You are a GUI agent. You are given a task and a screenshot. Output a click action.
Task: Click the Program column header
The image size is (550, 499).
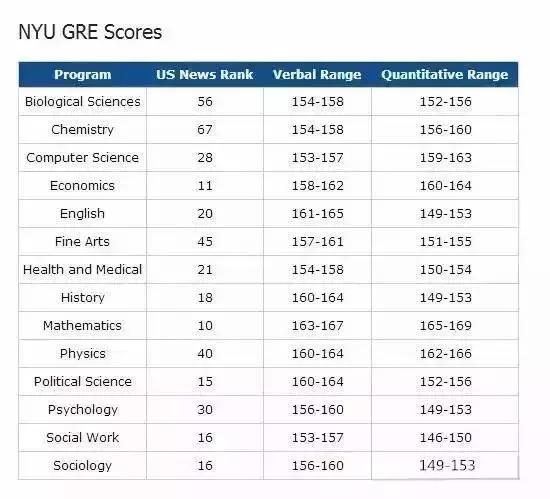[82, 74]
